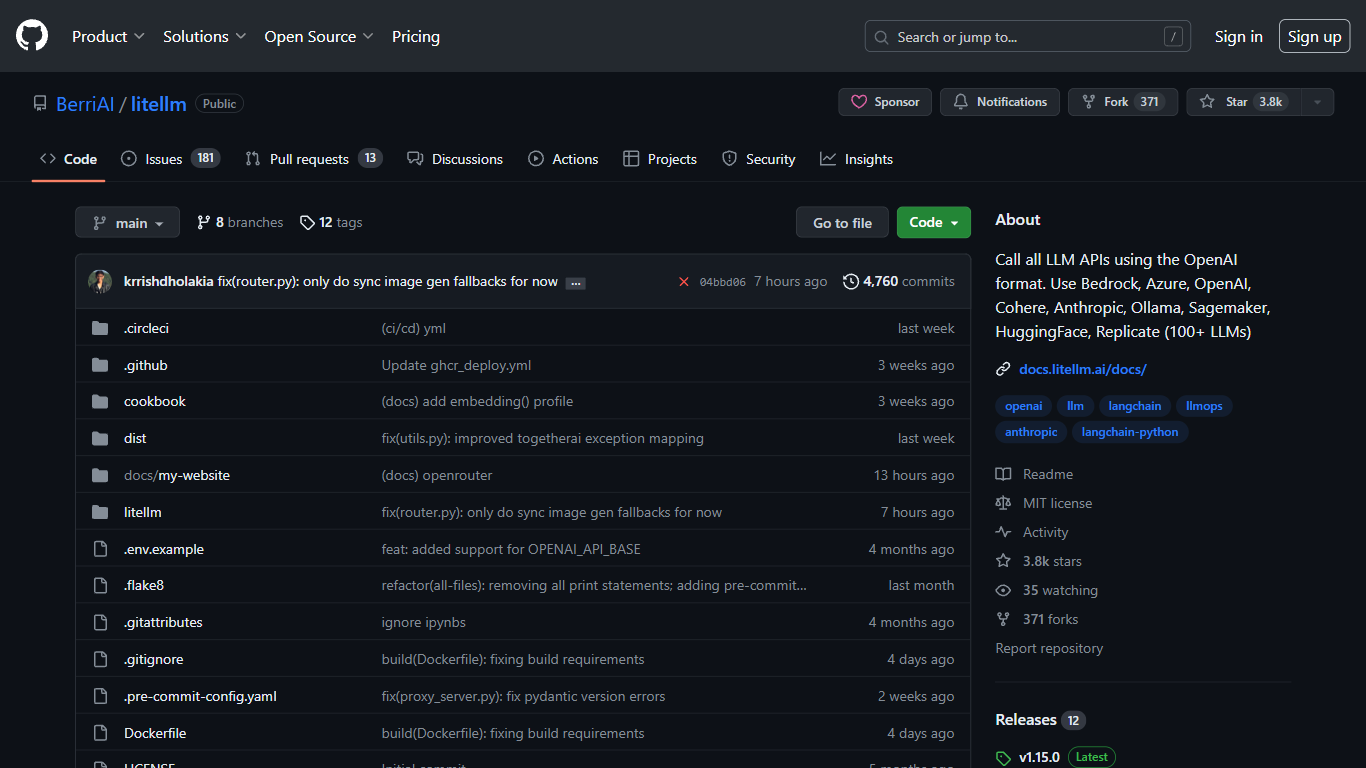The width and height of the screenshot is (1366, 768).
Task: Focus the Search or jump to field
Action: (1028, 37)
